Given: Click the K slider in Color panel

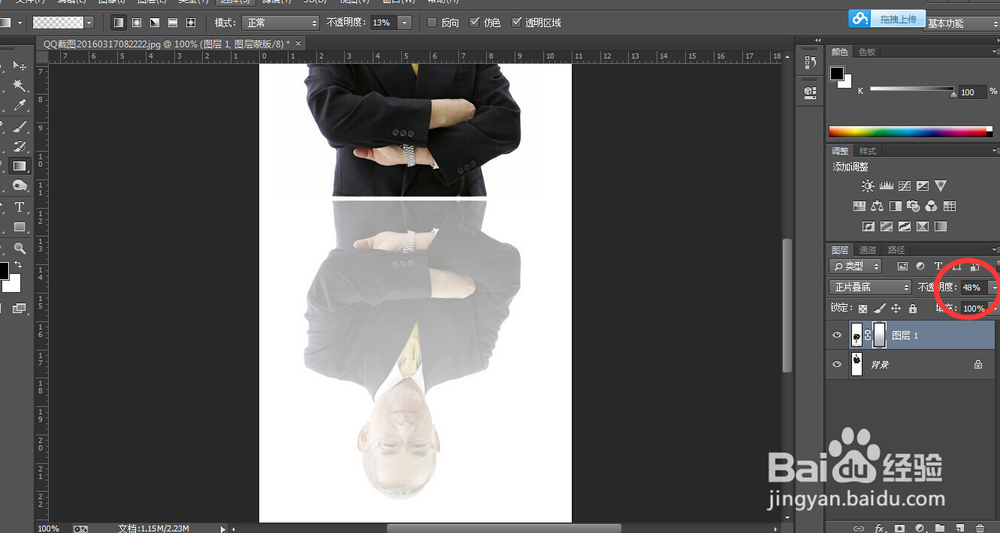Looking at the screenshot, I should coord(912,90).
